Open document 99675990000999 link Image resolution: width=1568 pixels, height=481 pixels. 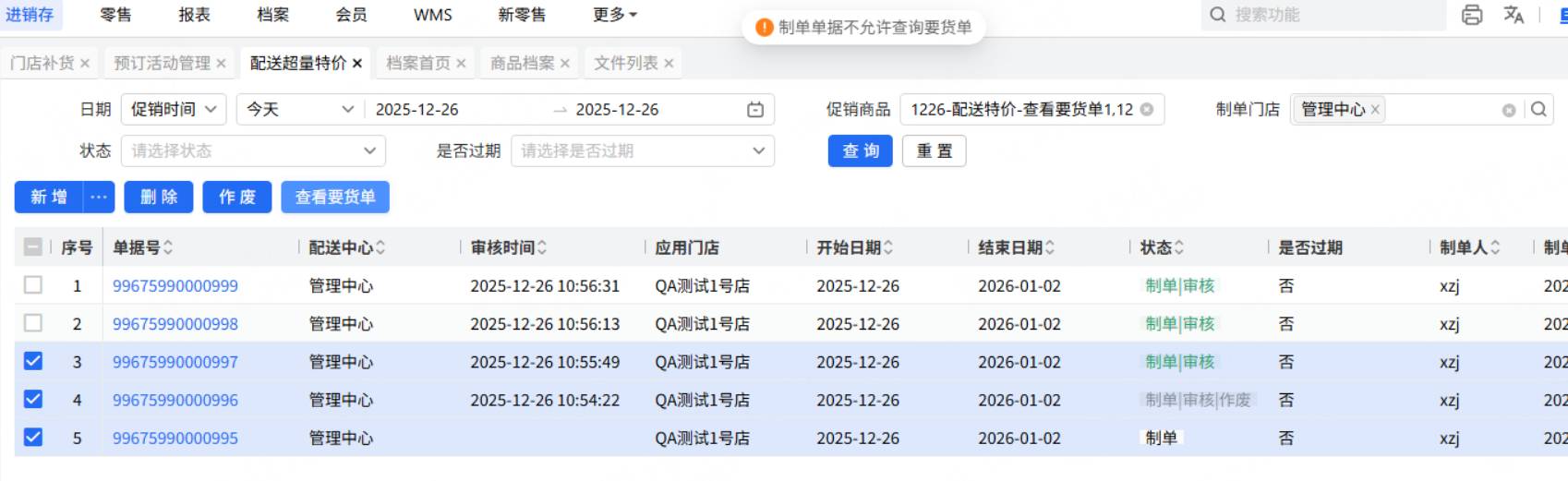point(175,286)
